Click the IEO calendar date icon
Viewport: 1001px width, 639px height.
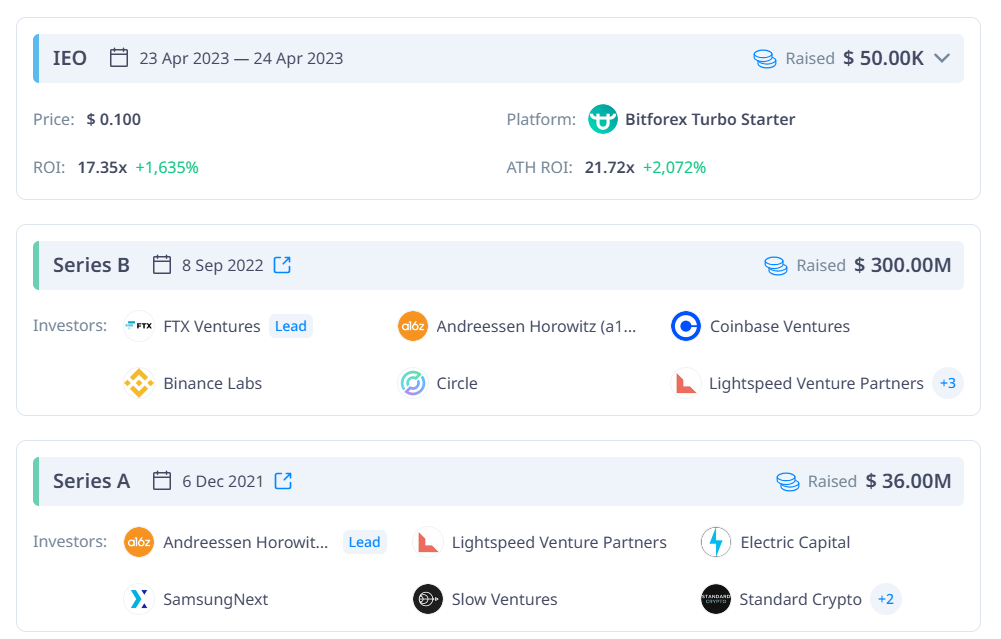119,57
